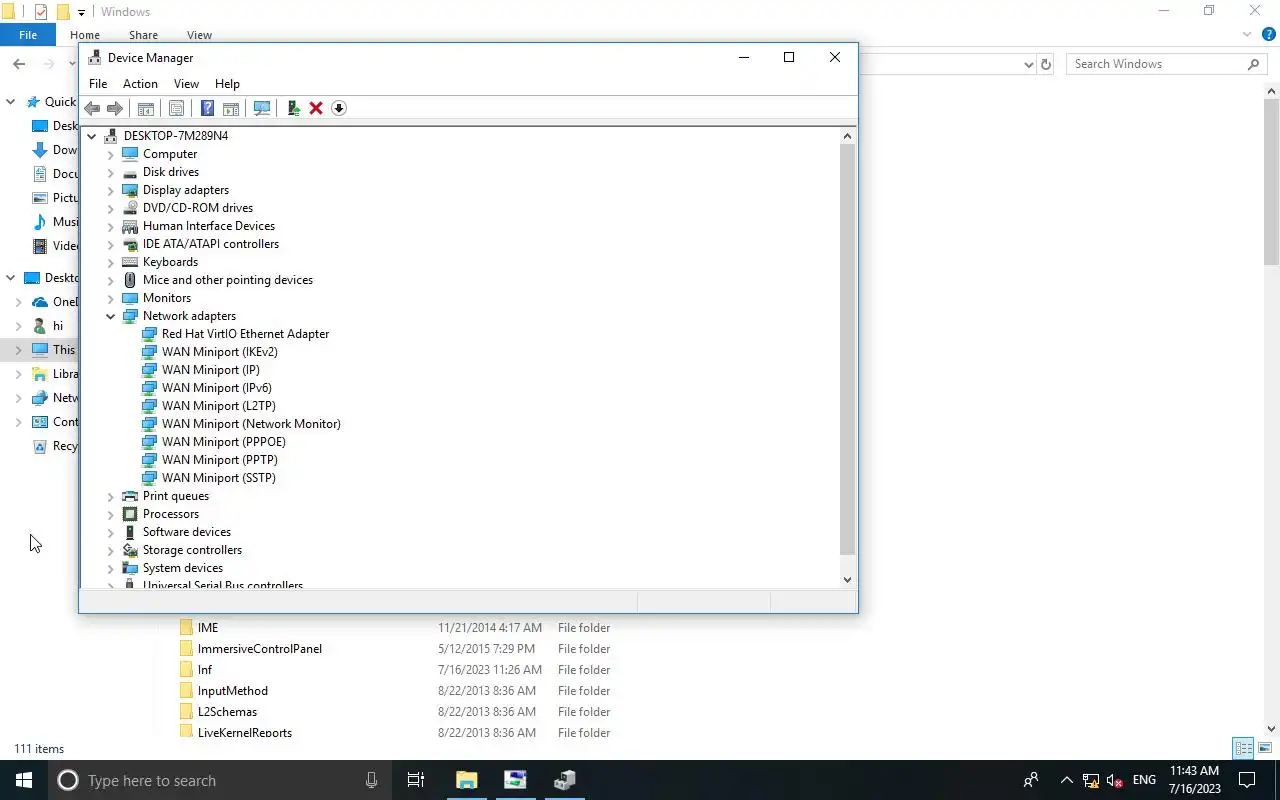Select the Monitors category label

(x=167, y=298)
